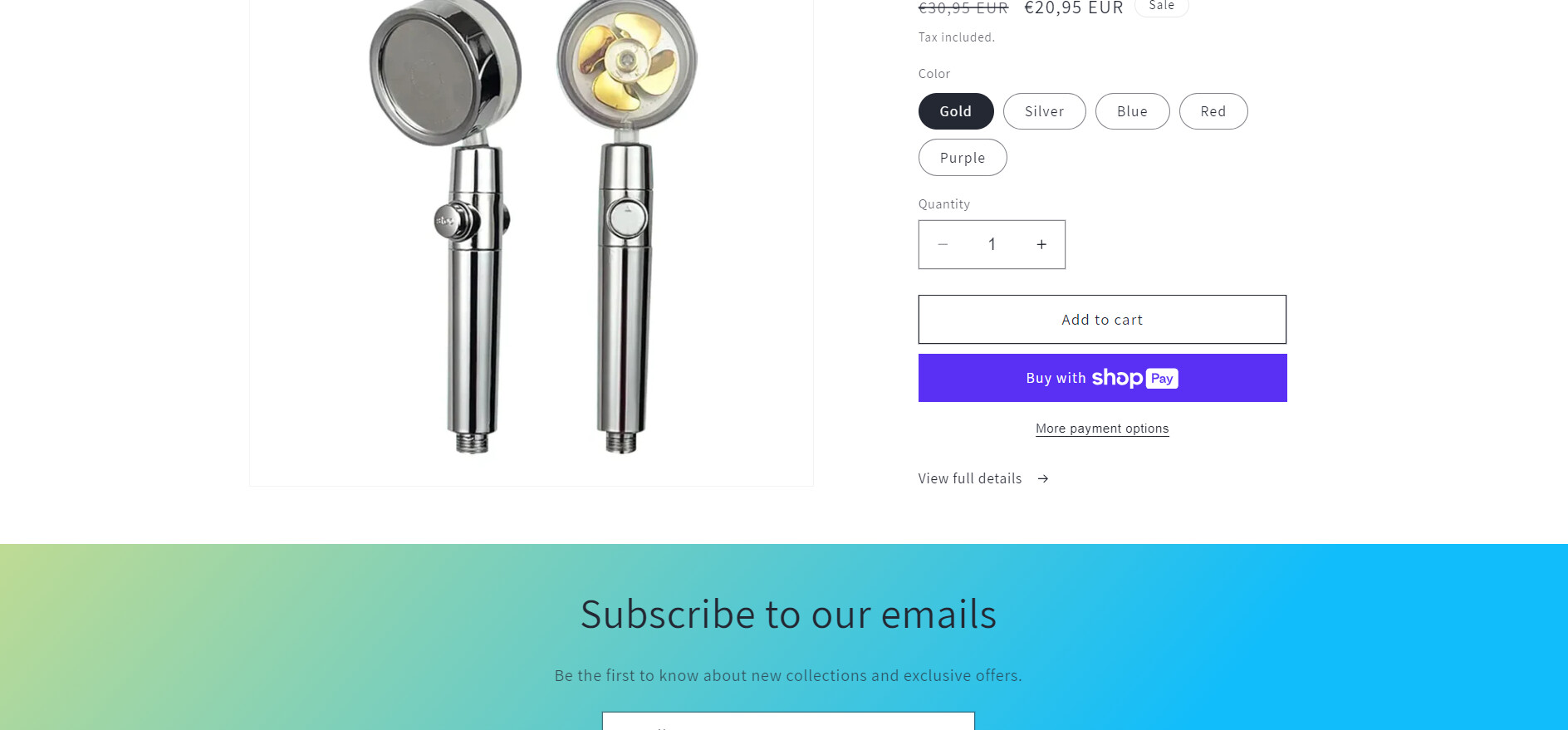The width and height of the screenshot is (1568, 730).
Task: Click the arrow icon beside View full details
Action: point(1043,478)
